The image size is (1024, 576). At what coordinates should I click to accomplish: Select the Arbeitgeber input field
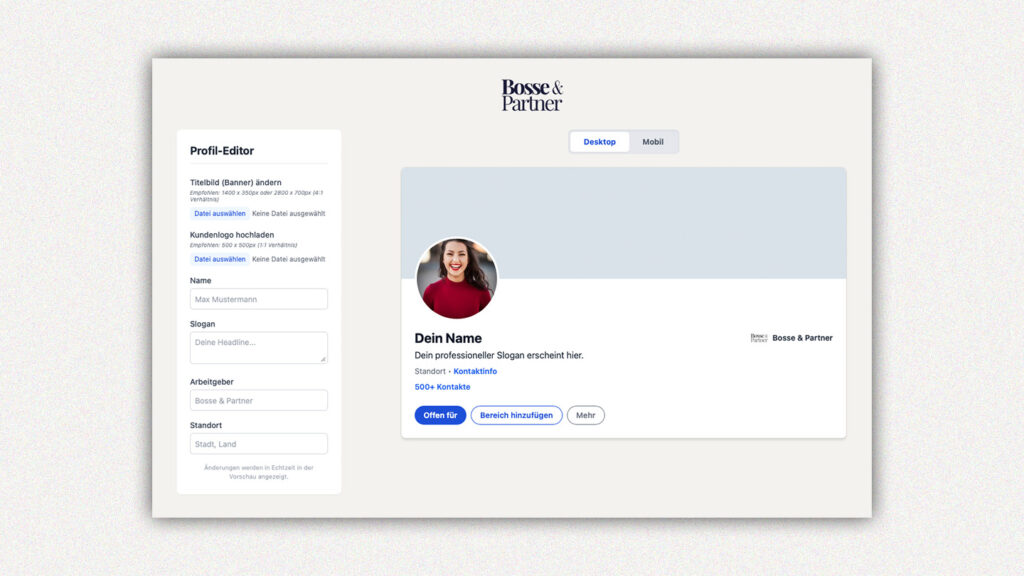259,400
